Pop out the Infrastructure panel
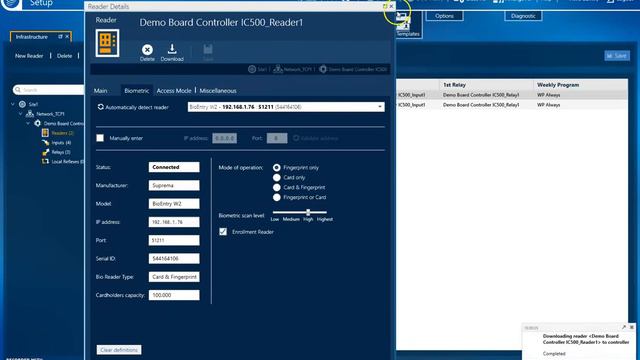The width and height of the screenshot is (640, 360). pyautogui.click(x=60, y=37)
